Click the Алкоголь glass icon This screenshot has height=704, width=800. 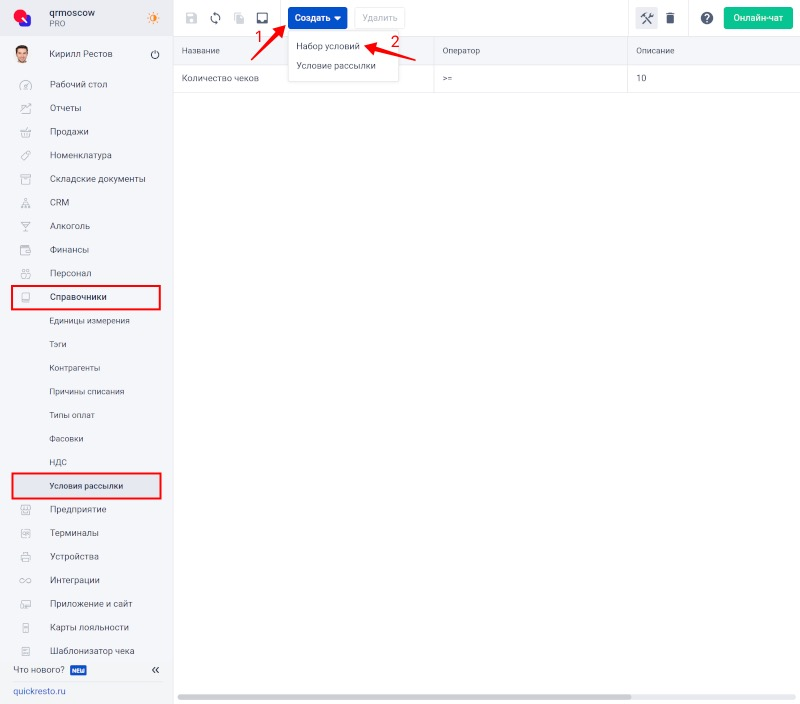click(x=26, y=227)
